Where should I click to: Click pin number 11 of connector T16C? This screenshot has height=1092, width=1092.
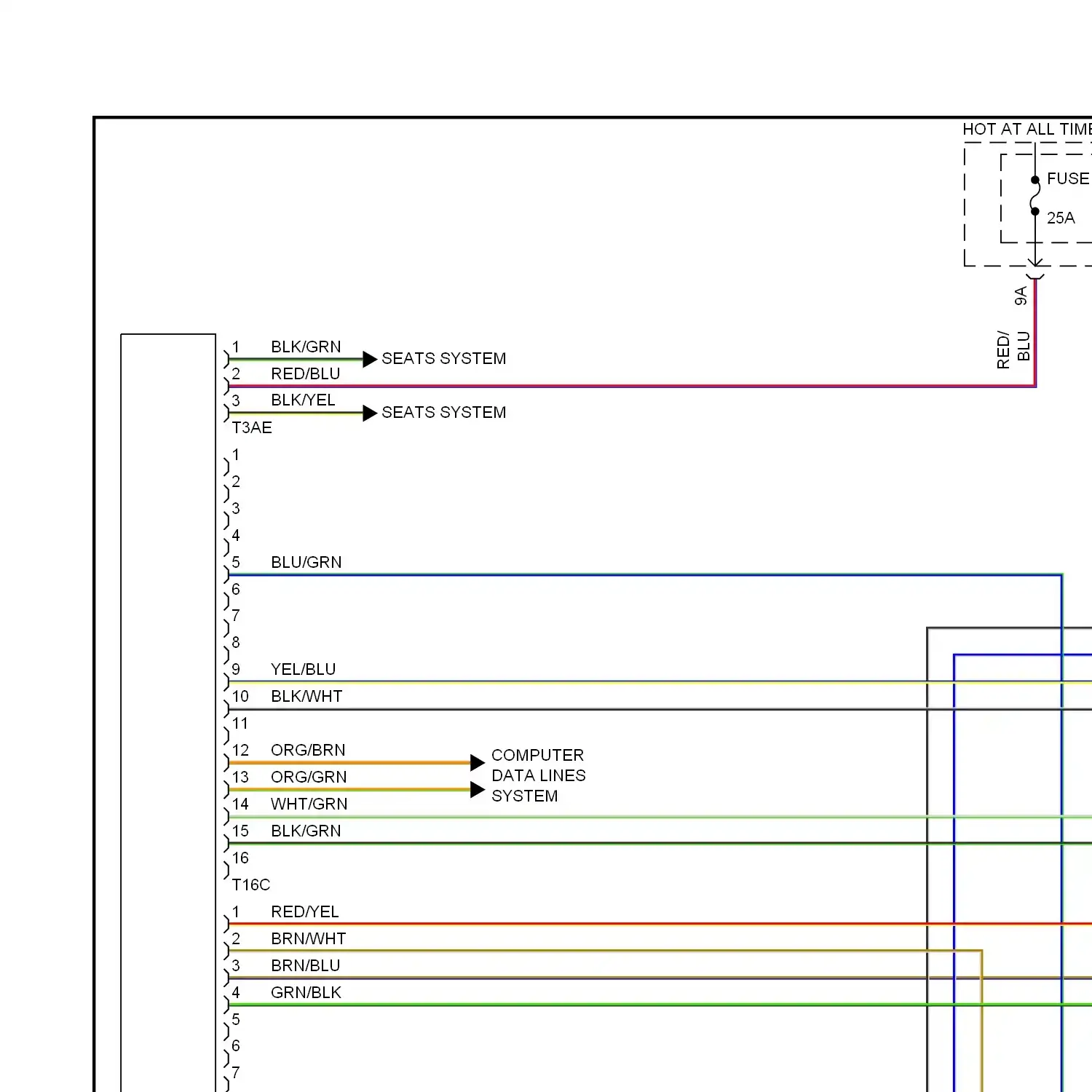240,723
